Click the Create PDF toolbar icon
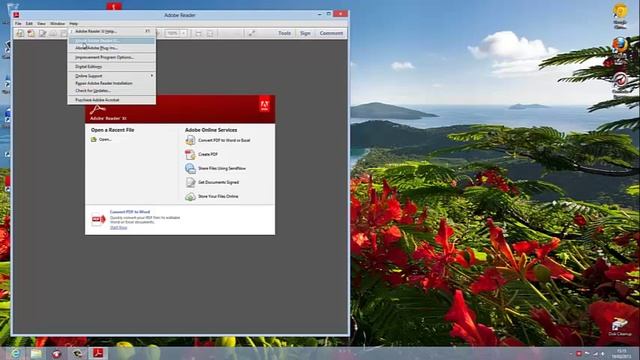This screenshot has height=360, width=640. pyautogui.click(x=31, y=33)
